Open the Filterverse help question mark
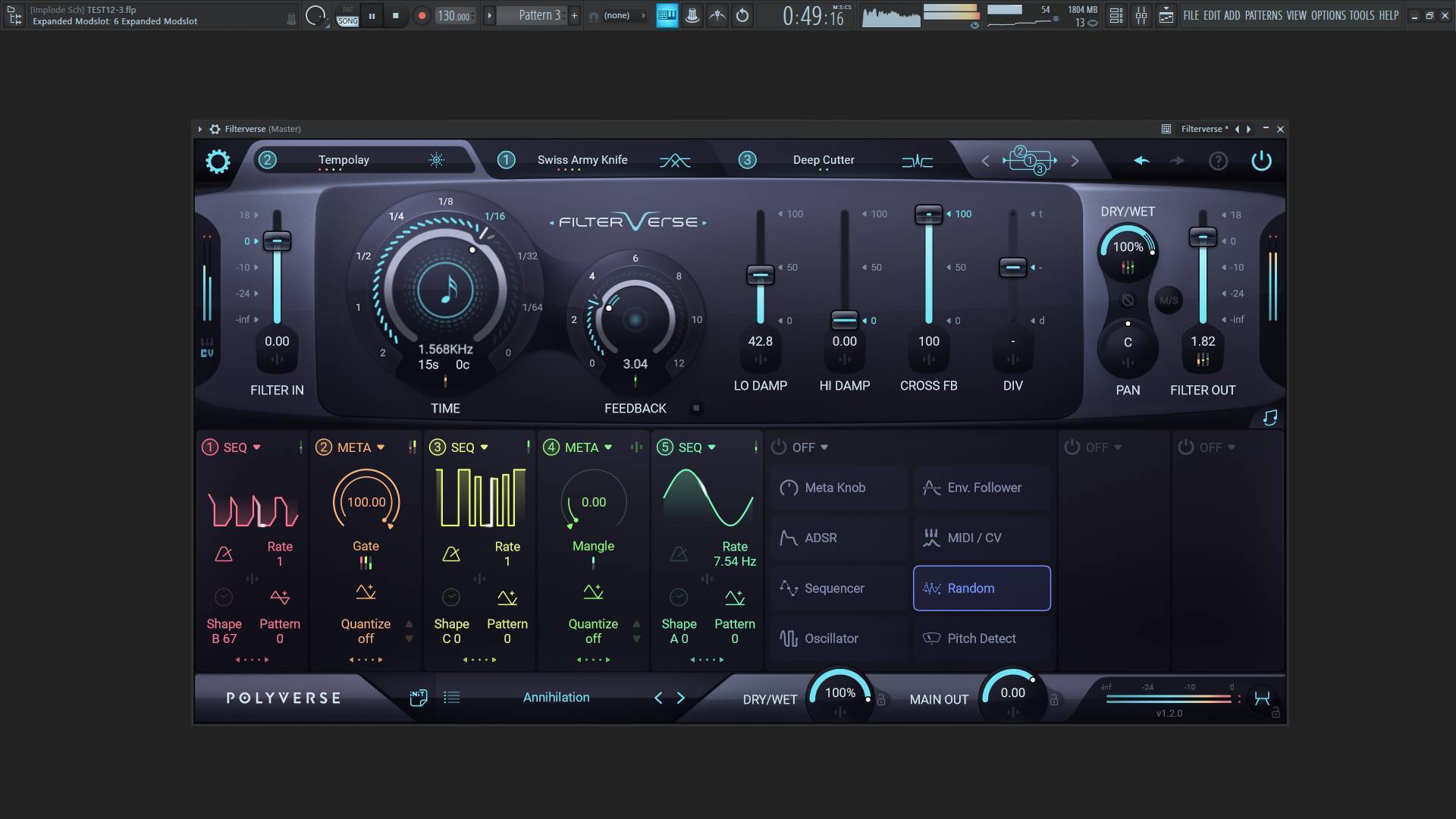The height and width of the screenshot is (819, 1456). [1218, 161]
